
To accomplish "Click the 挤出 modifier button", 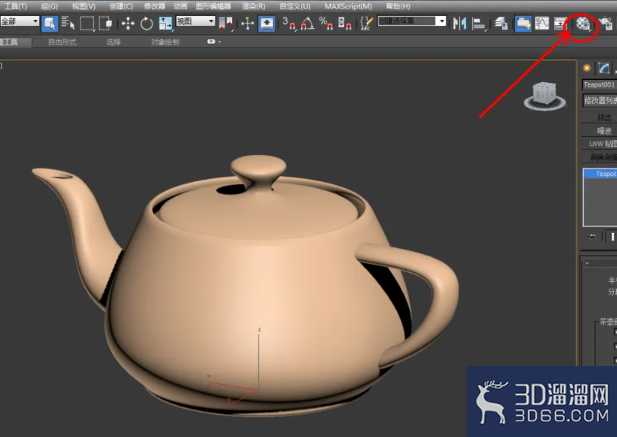I will 599,117.
